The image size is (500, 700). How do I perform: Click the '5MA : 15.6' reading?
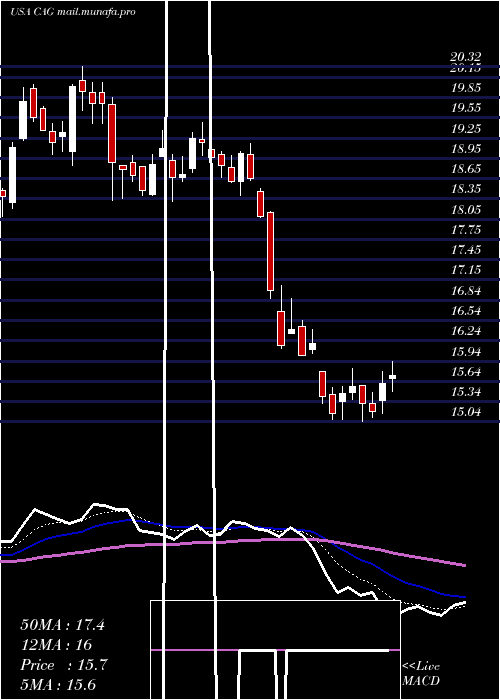tap(58, 685)
